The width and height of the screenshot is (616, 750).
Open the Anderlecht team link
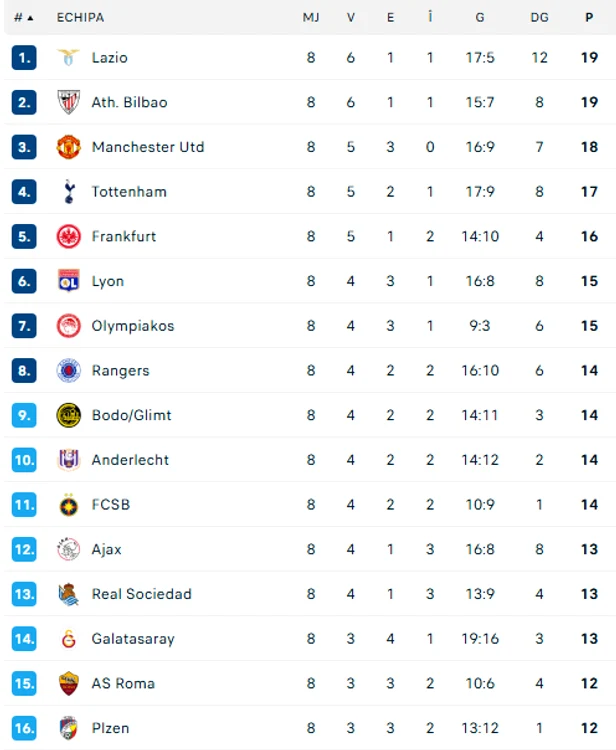[130, 460]
